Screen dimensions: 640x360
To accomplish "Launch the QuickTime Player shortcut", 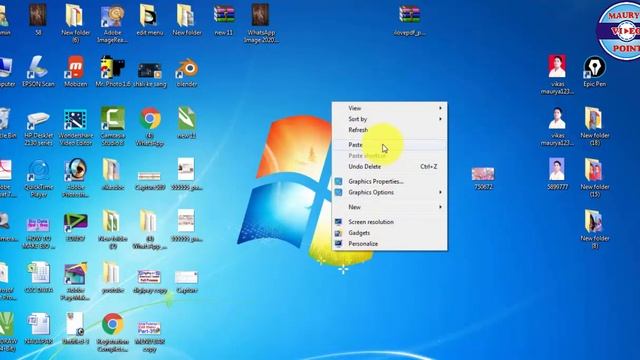I will [38, 178].
